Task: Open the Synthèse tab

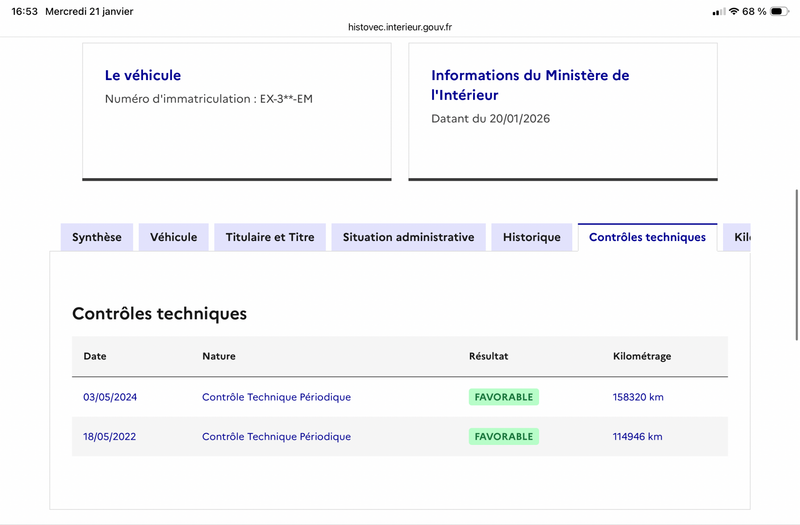Action: click(96, 237)
